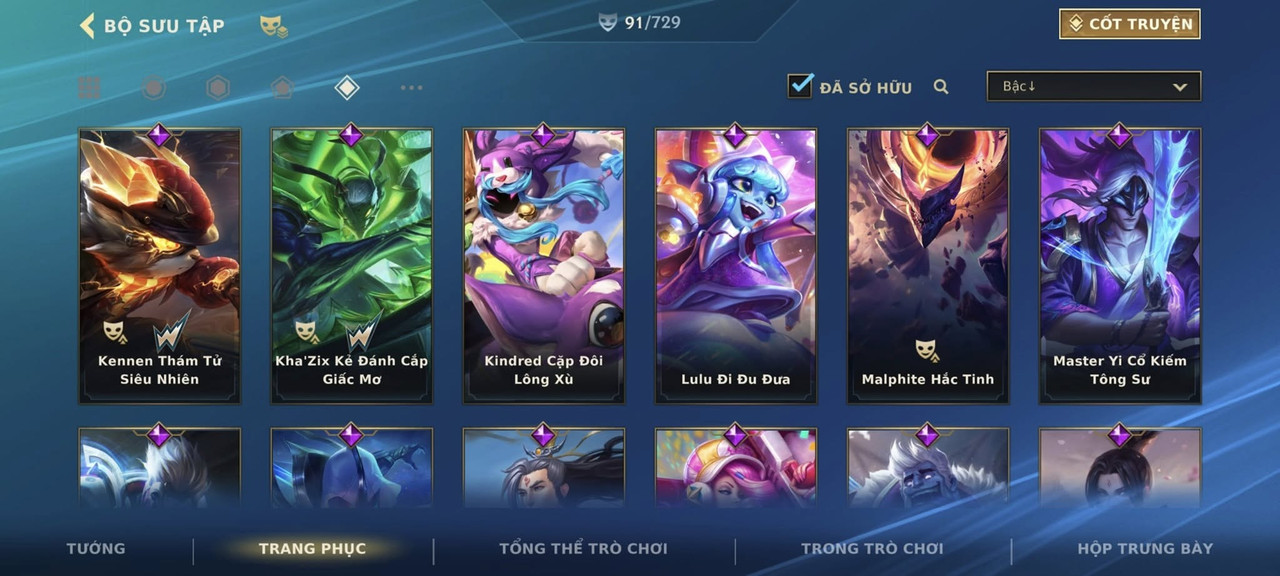Expand the sort dropdown arrow
The width and height of the screenshot is (1280, 576).
1180,87
